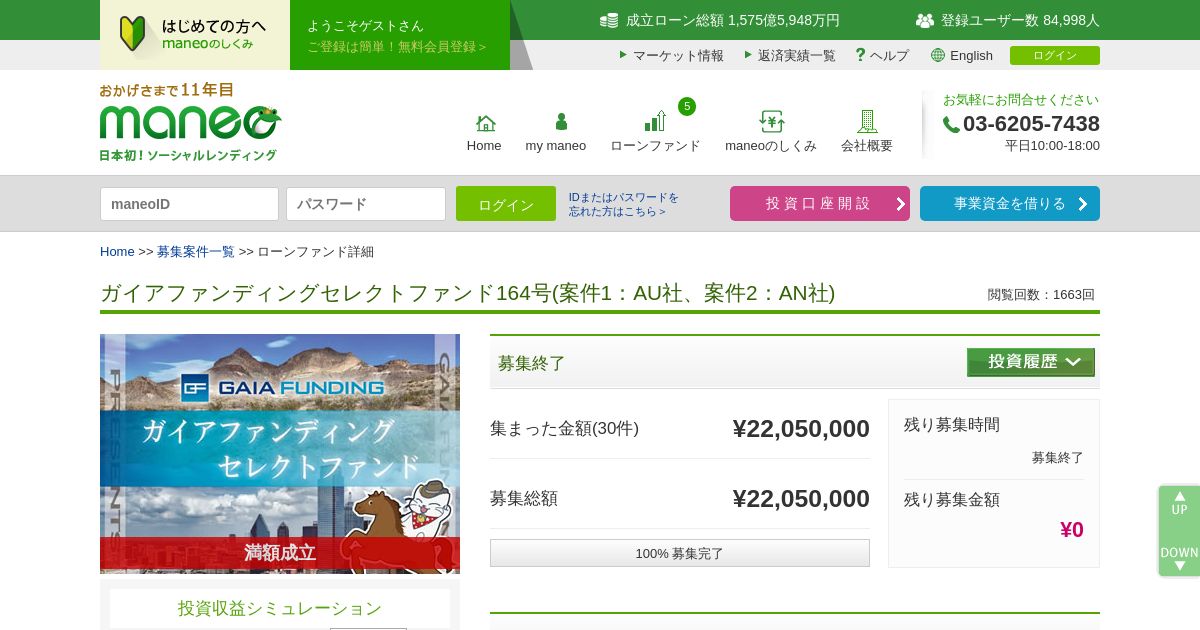The width and height of the screenshot is (1200, 630).
Task: Click the notification badge showing 5
Action: point(687,106)
